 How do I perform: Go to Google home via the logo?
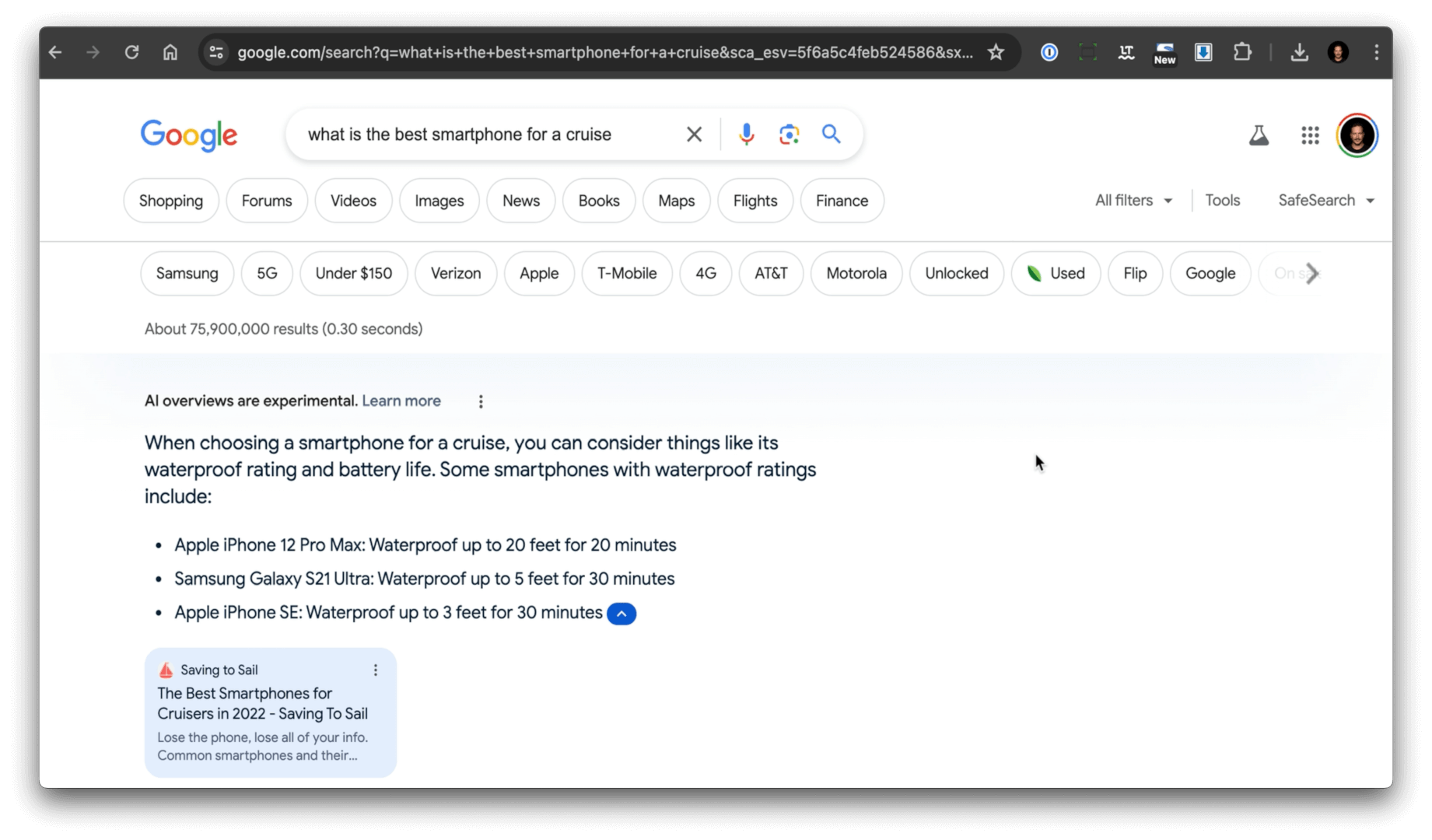[x=189, y=135]
